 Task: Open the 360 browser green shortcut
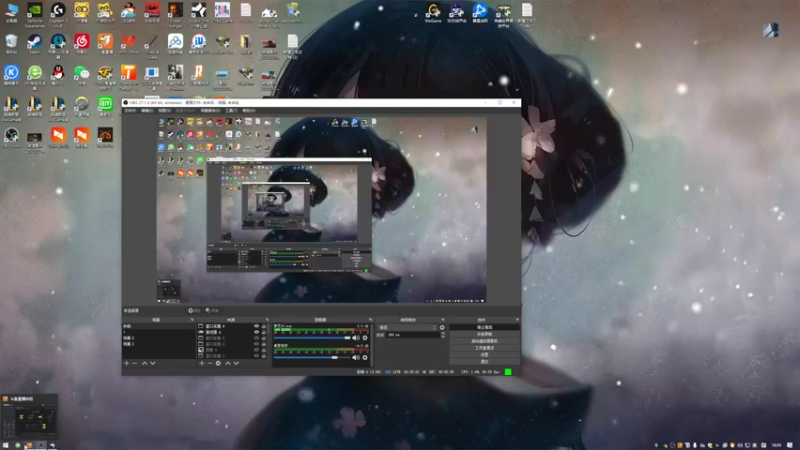pos(35,76)
